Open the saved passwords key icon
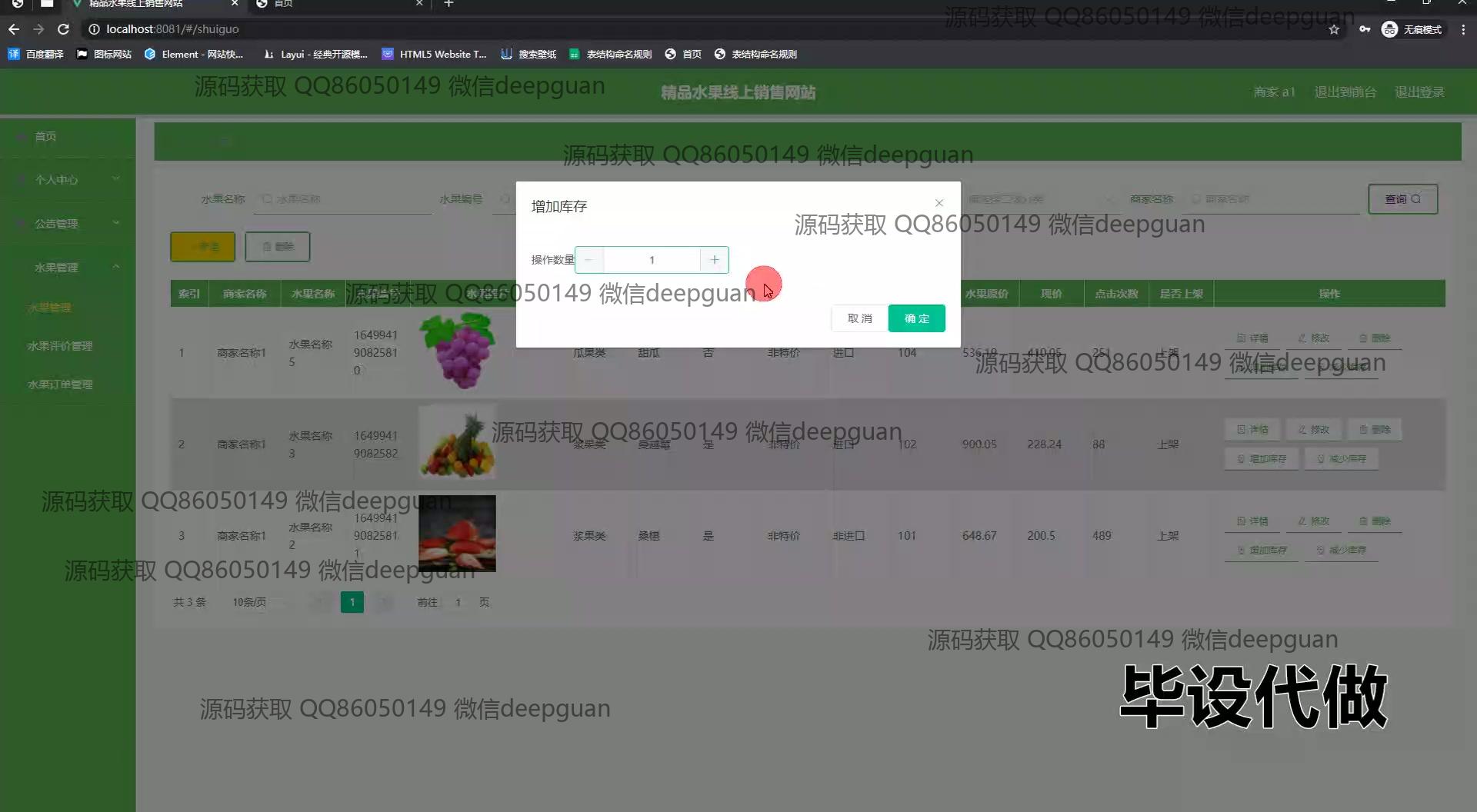 click(x=1364, y=29)
